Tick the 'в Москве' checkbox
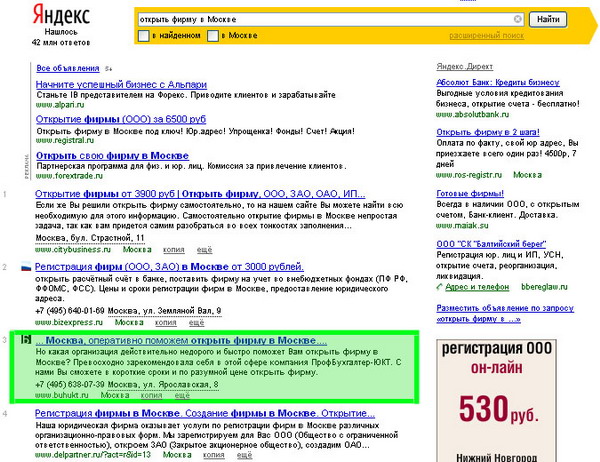The height and width of the screenshot is (462, 600). (213, 36)
